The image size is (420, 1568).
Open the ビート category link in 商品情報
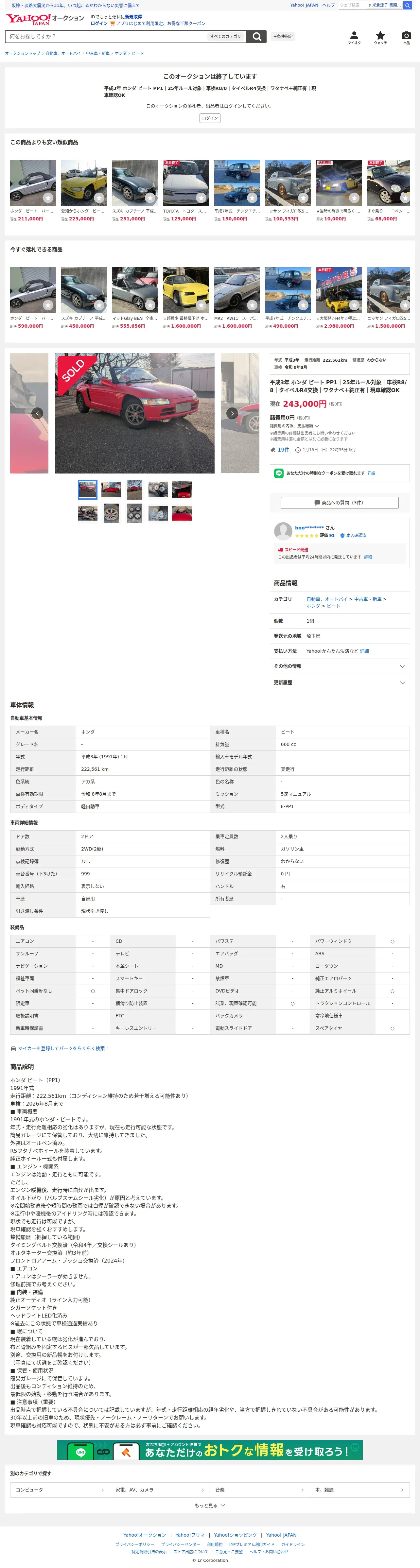(x=334, y=606)
